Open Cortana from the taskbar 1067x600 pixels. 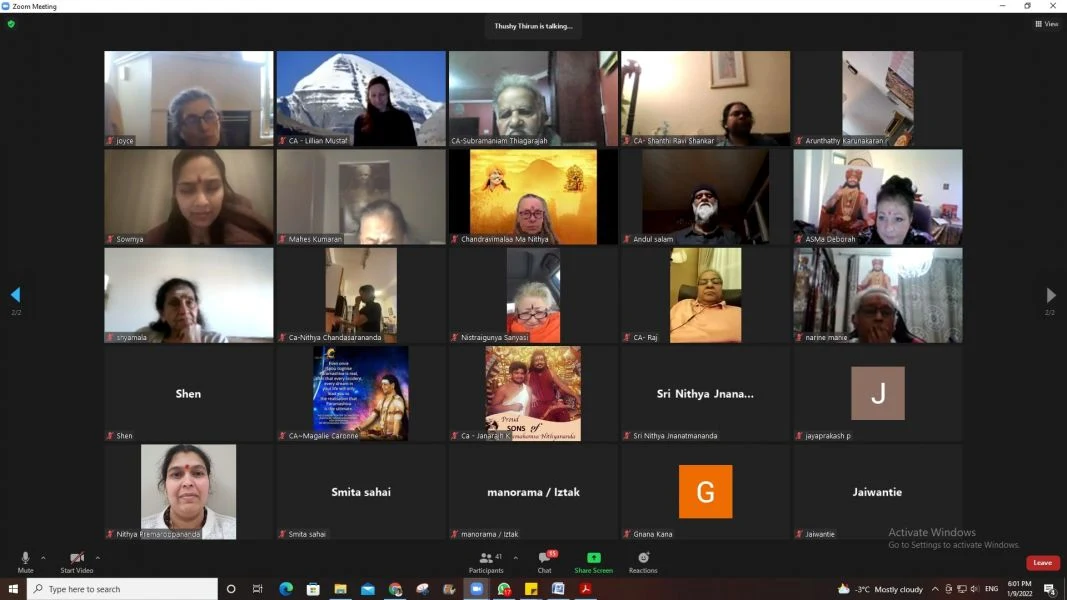pos(231,589)
